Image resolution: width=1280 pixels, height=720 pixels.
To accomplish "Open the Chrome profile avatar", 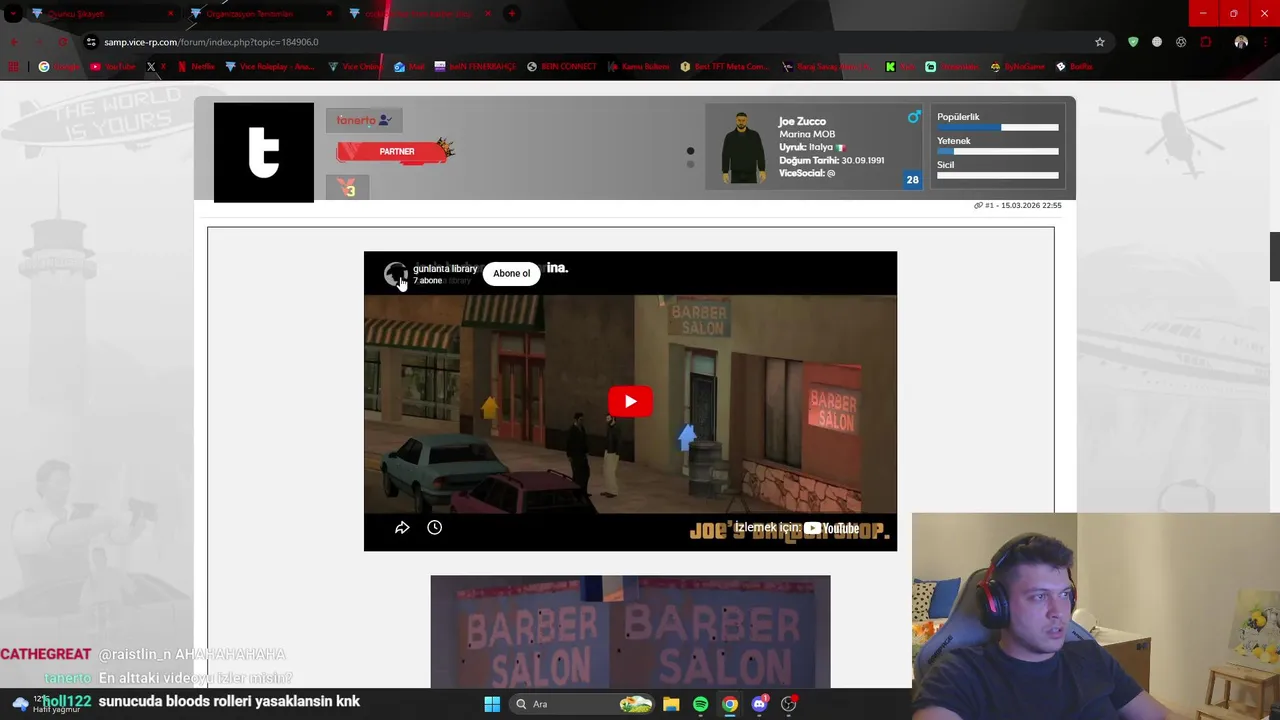I will coord(1241,42).
